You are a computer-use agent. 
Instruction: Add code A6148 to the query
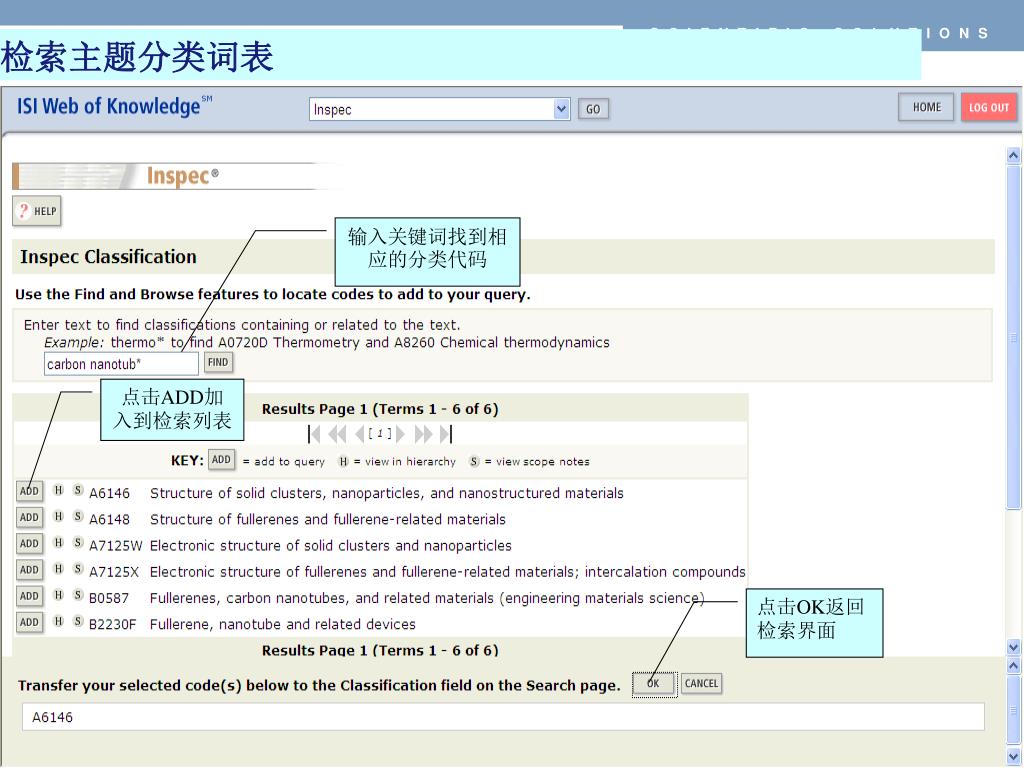coord(29,517)
